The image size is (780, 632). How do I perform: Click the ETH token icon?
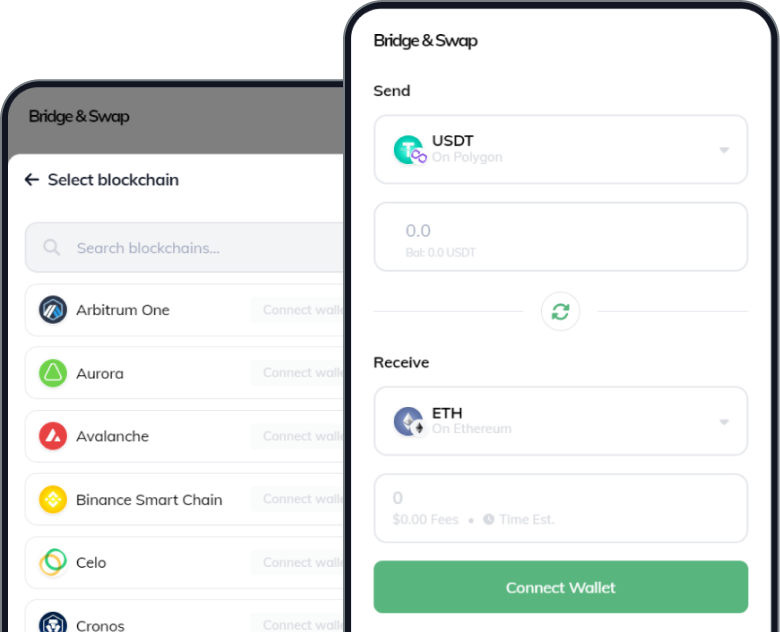[x=410, y=421]
